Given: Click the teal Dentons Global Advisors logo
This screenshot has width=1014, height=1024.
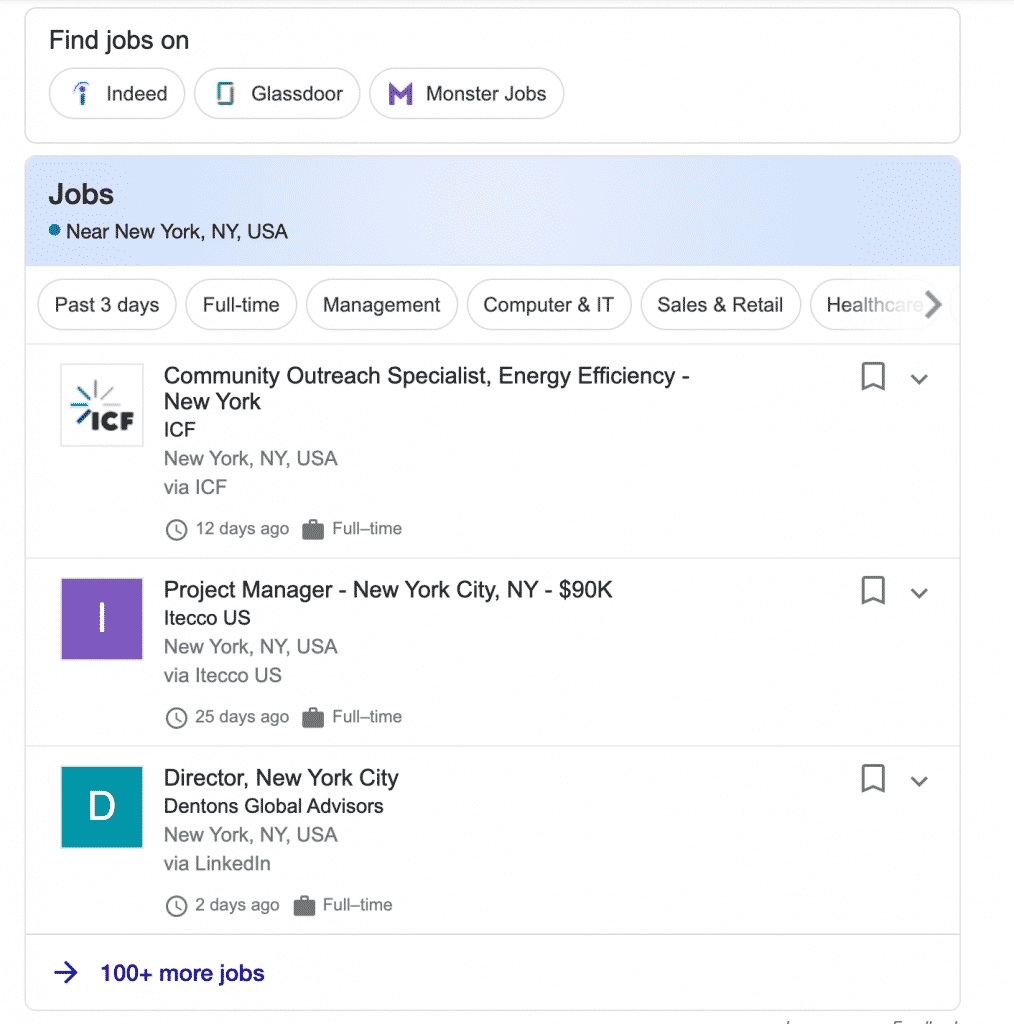Looking at the screenshot, I should [101, 807].
